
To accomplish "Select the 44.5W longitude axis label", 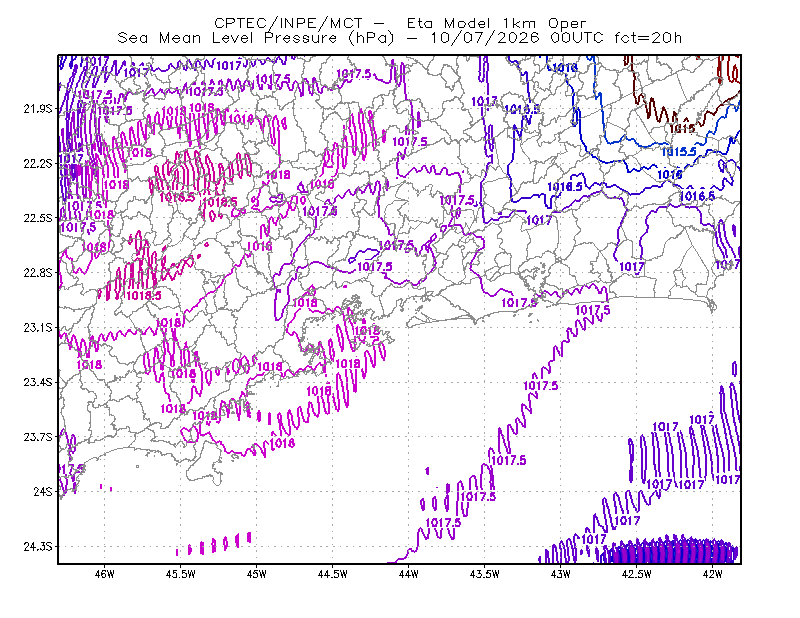I will (333, 574).
